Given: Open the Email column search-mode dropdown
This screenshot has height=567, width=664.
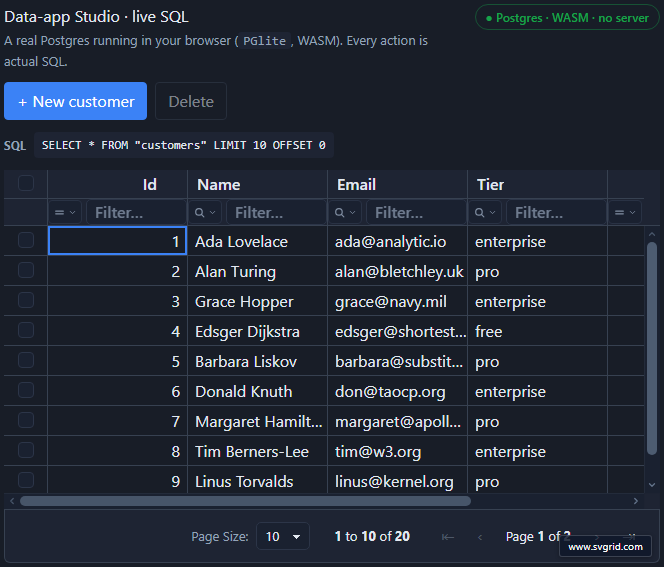Looking at the screenshot, I should (345, 212).
